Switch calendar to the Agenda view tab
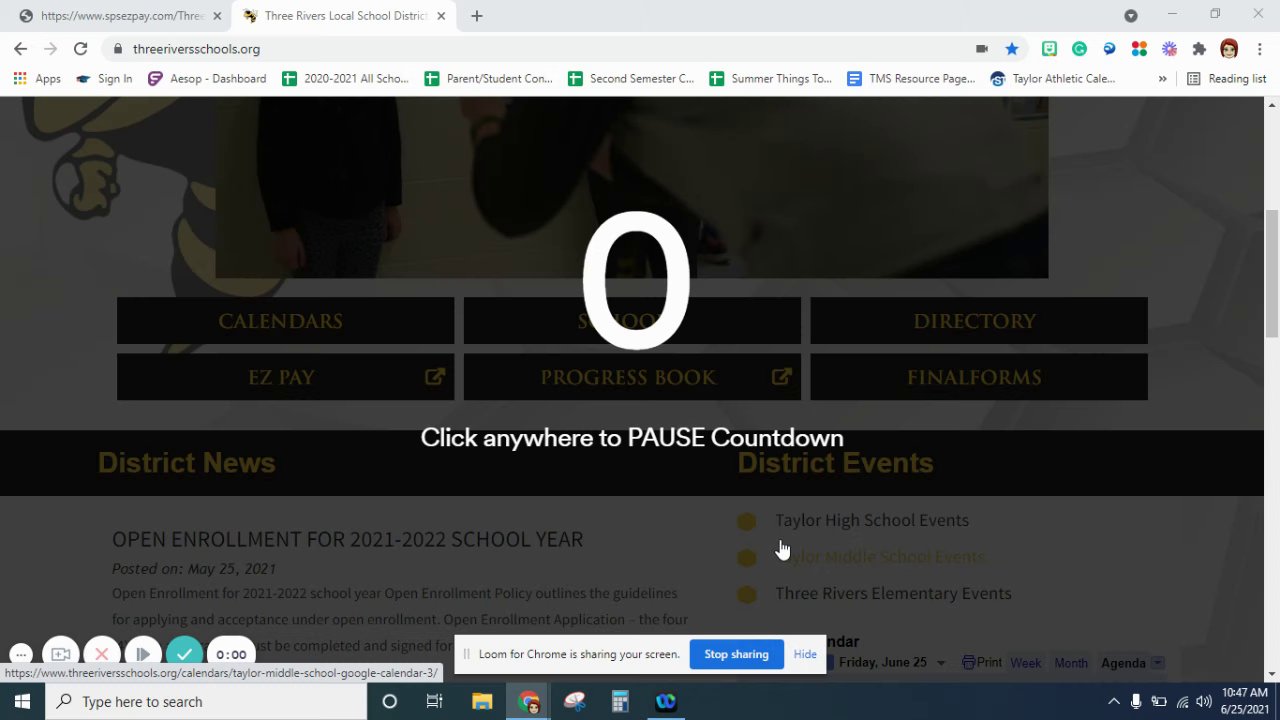The image size is (1280, 720). coord(1123,663)
